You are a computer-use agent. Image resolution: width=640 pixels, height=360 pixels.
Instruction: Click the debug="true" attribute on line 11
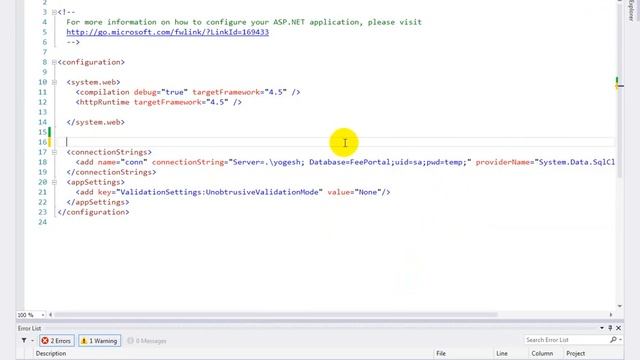pos(161,92)
